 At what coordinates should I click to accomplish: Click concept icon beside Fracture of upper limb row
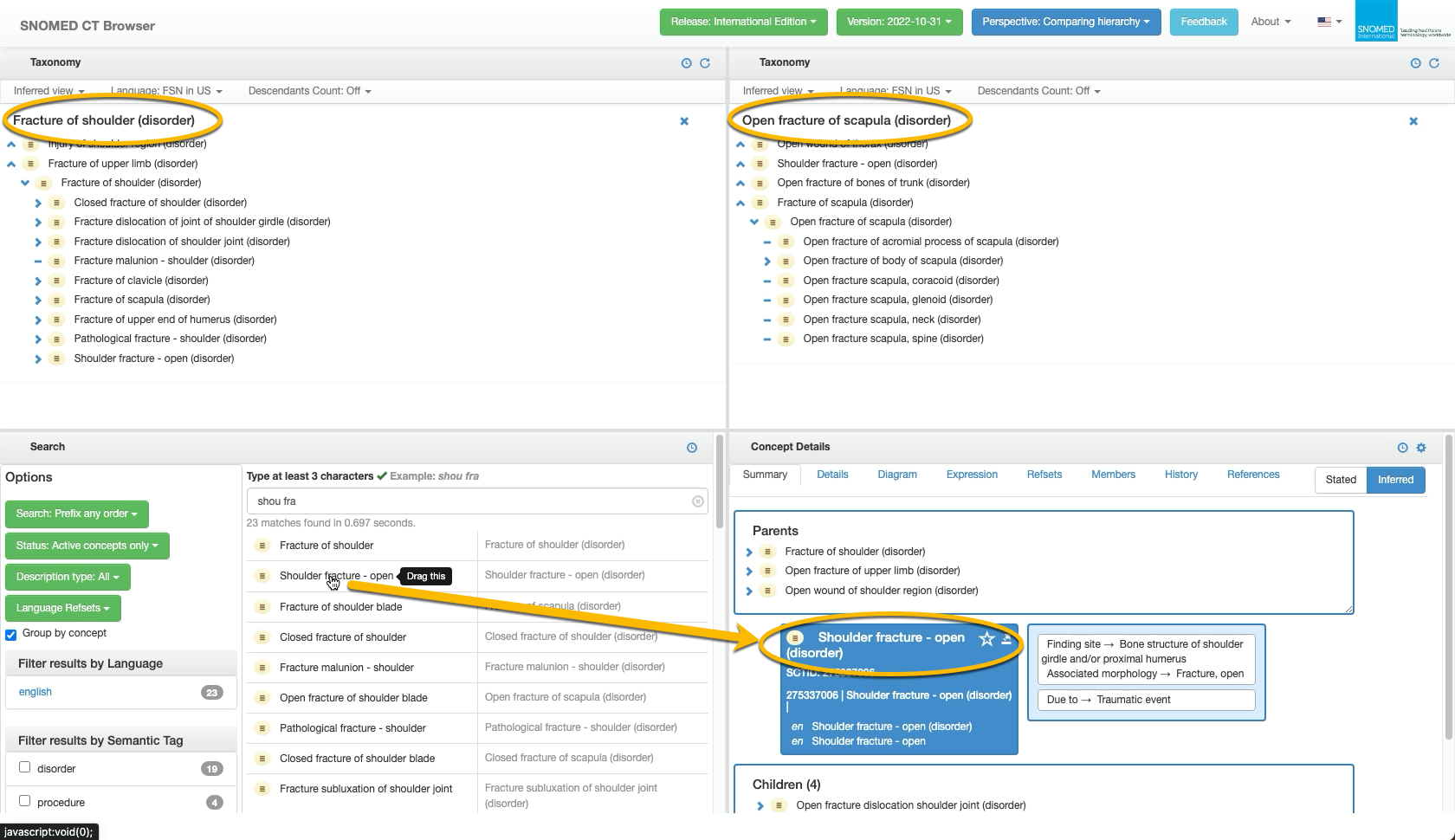pos(30,164)
